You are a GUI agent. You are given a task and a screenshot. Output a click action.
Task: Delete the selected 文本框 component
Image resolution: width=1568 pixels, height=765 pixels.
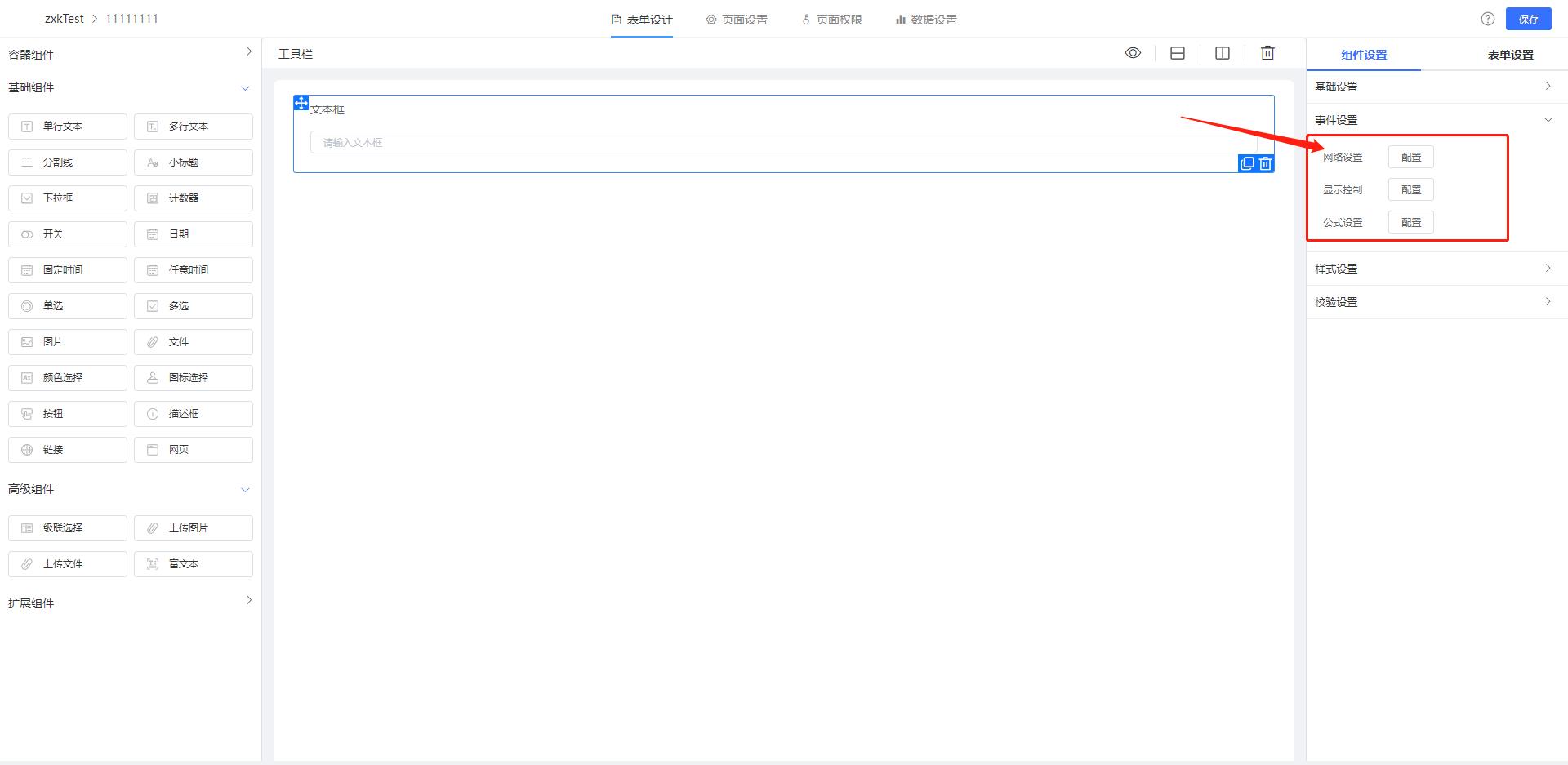1265,163
